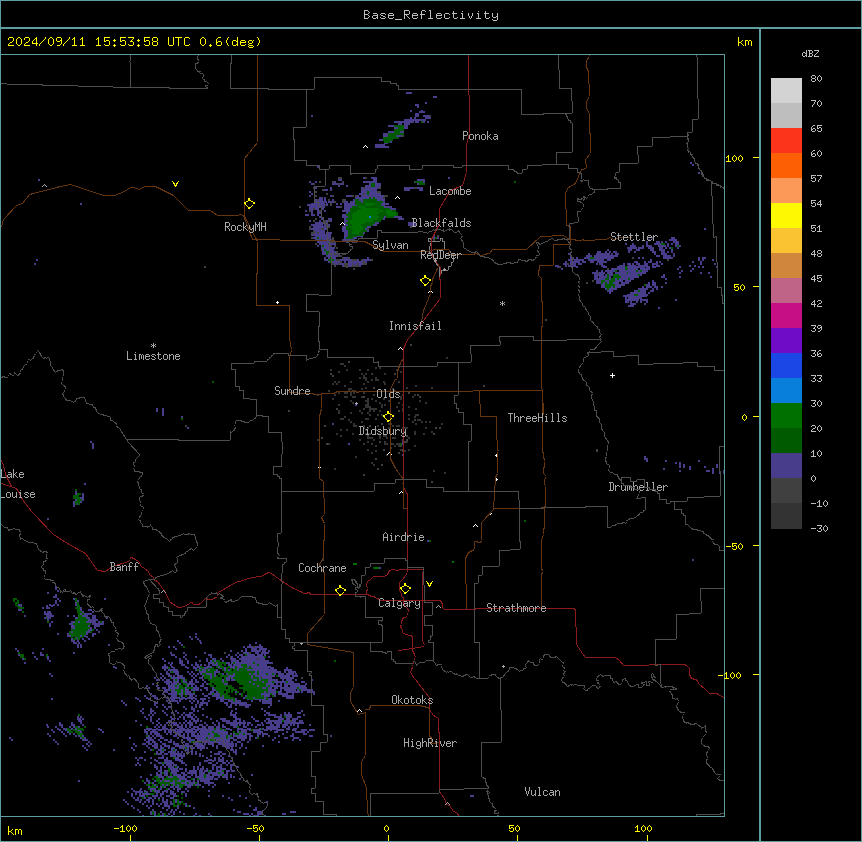Click the purple 36-39 dBZ legend swatch

(786, 341)
